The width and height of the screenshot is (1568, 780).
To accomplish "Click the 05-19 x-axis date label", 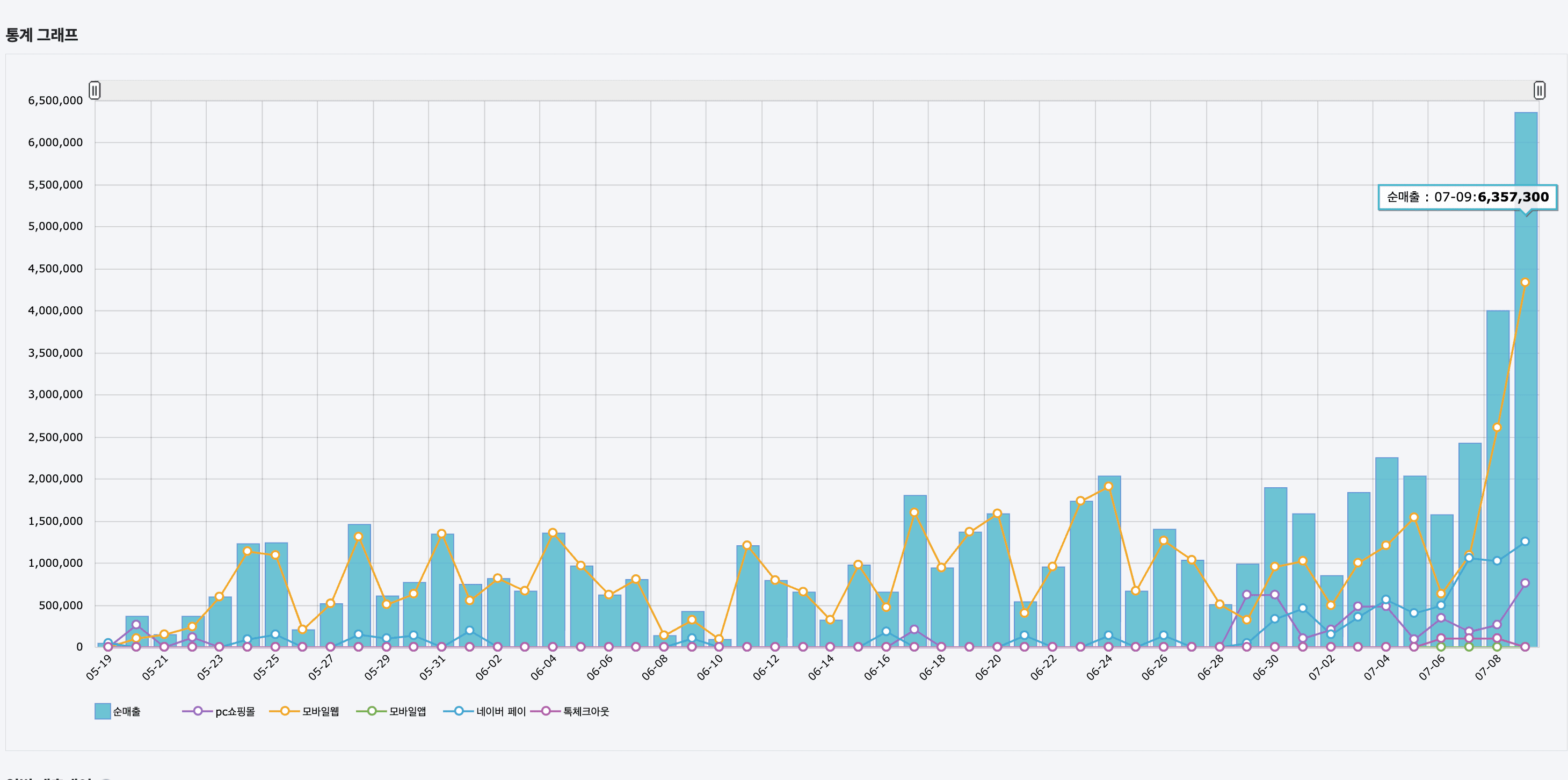I will (99, 667).
